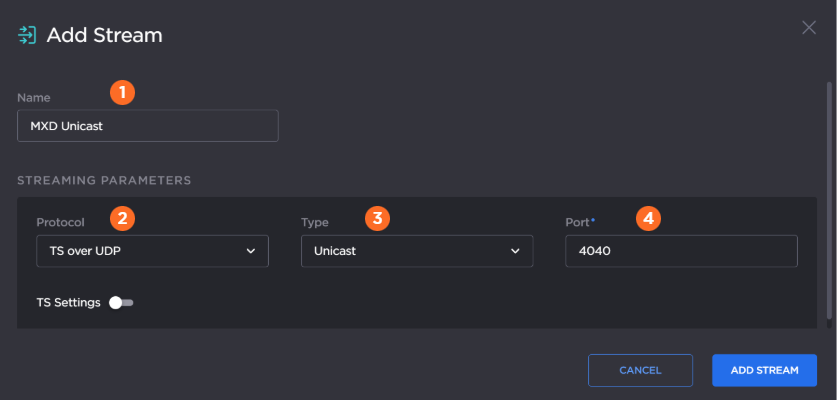The height and width of the screenshot is (400, 837).
Task: Click the dialog's vertical scrollbar
Action: (x=827, y=200)
